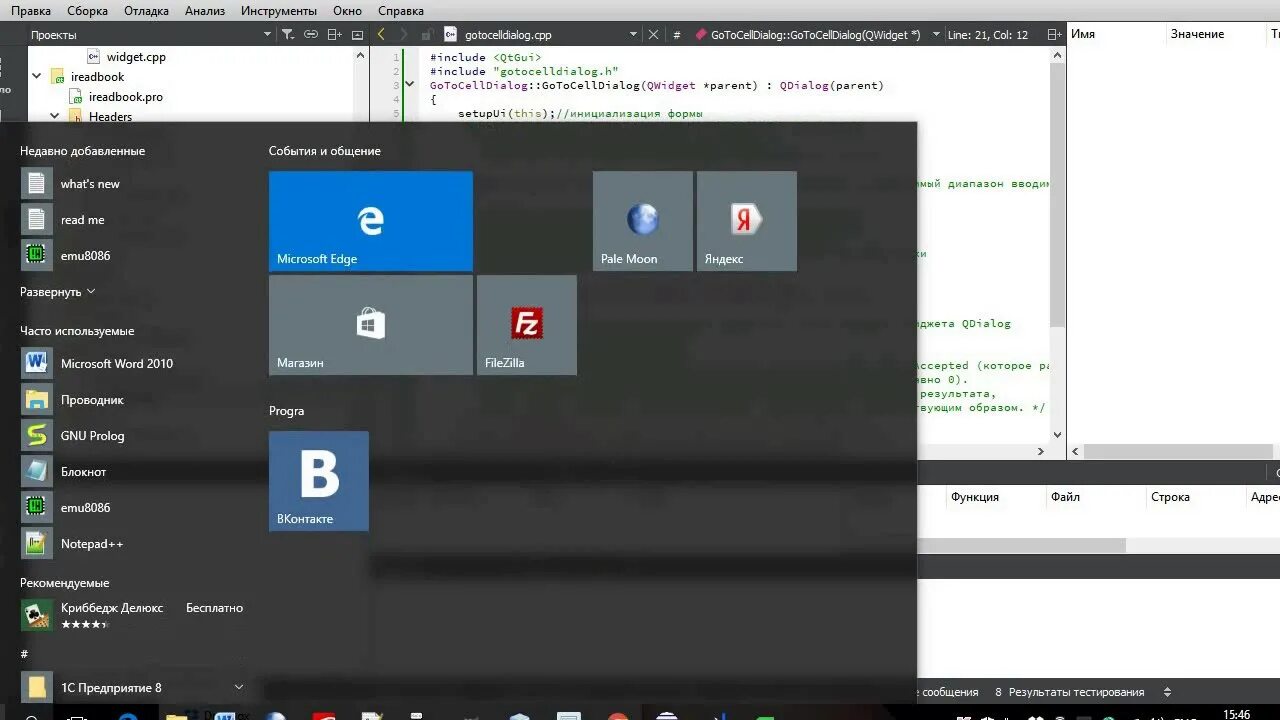Open the Инструменты menu
The image size is (1280, 720).
pos(279,11)
